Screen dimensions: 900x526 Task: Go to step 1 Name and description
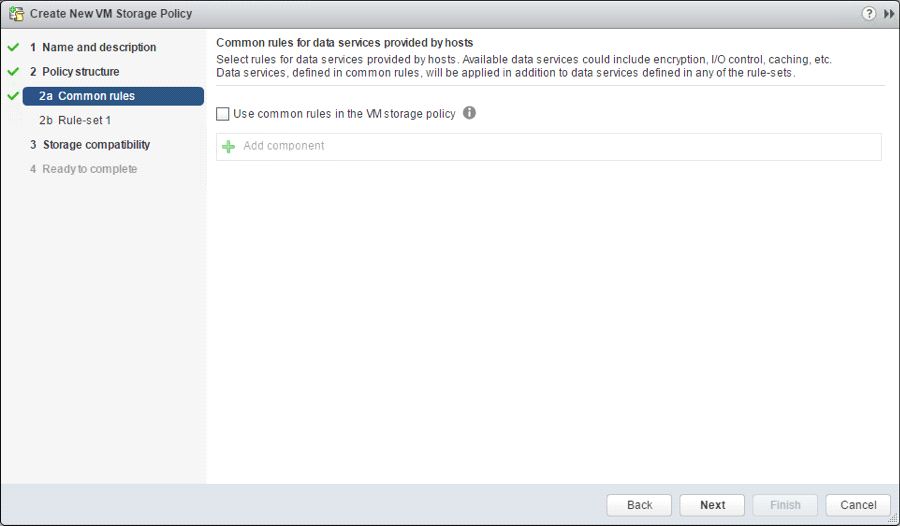coord(98,47)
